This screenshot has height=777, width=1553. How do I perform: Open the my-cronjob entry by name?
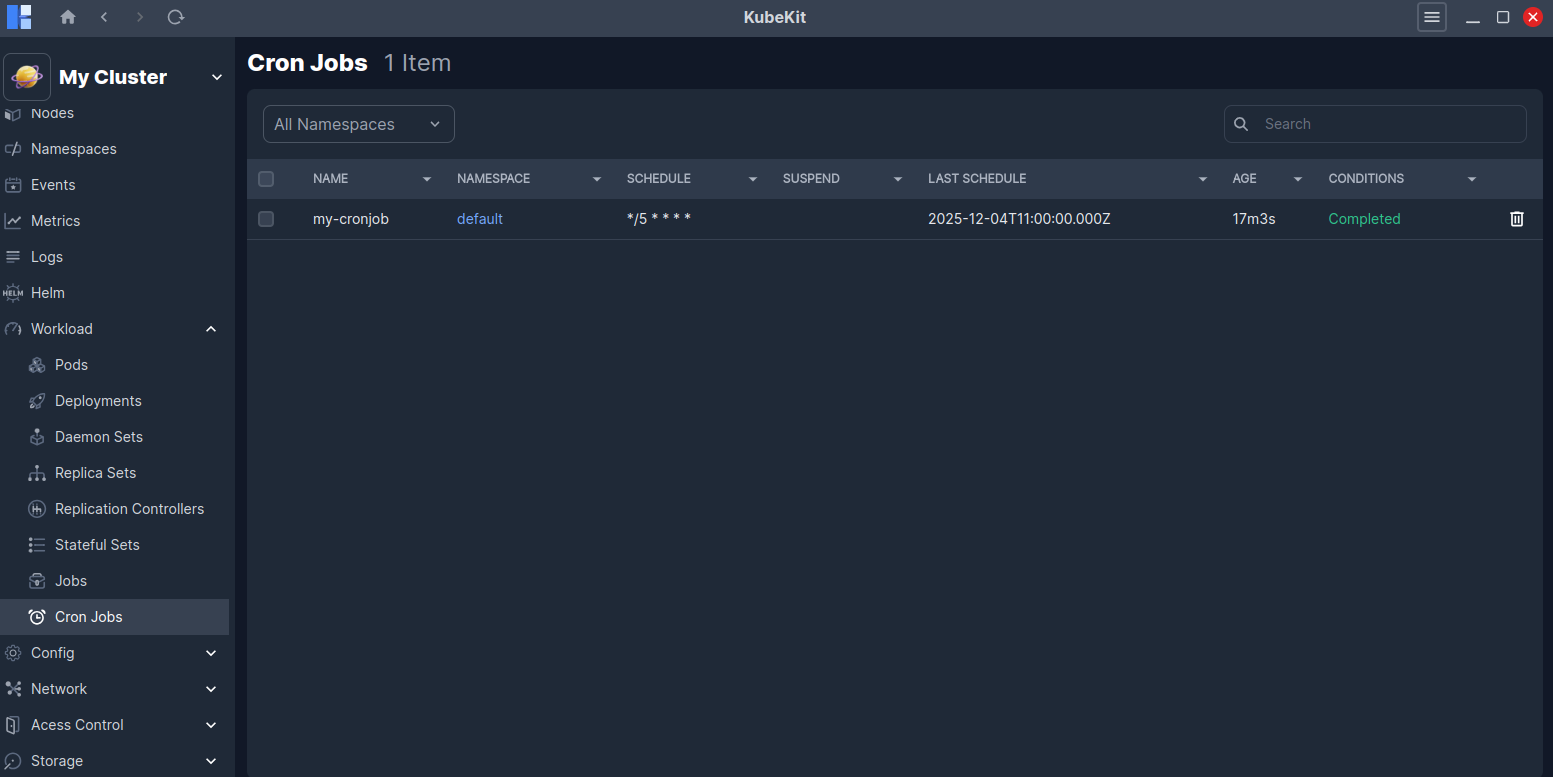[350, 219]
